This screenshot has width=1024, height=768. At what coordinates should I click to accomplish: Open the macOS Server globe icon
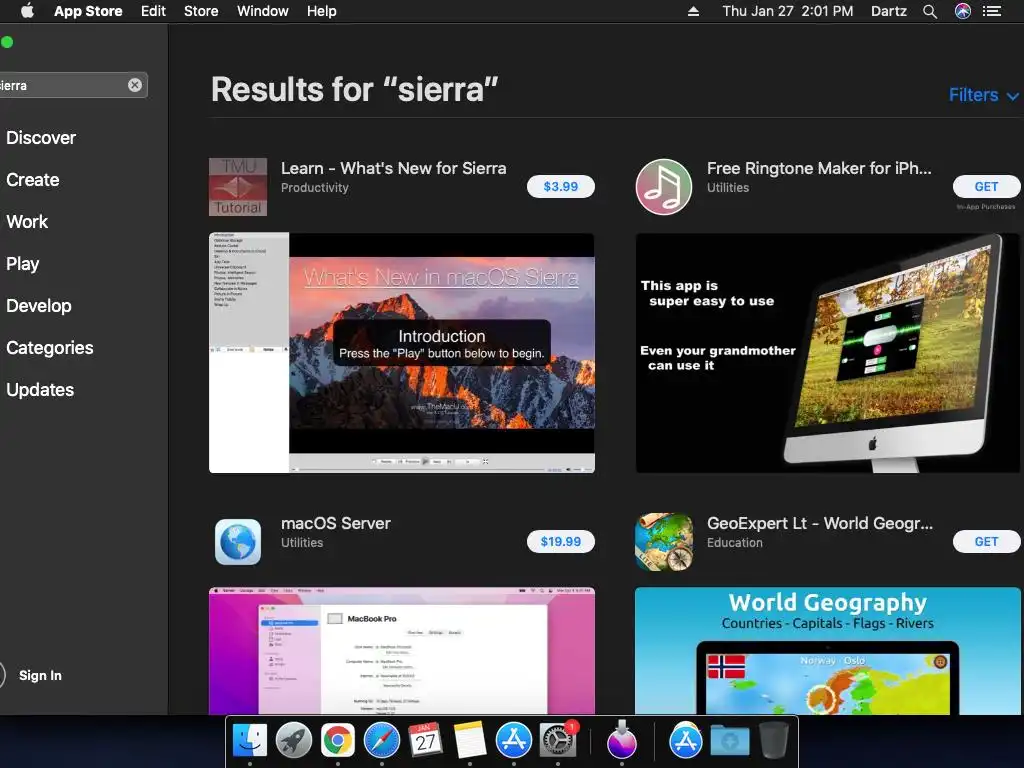point(238,542)
